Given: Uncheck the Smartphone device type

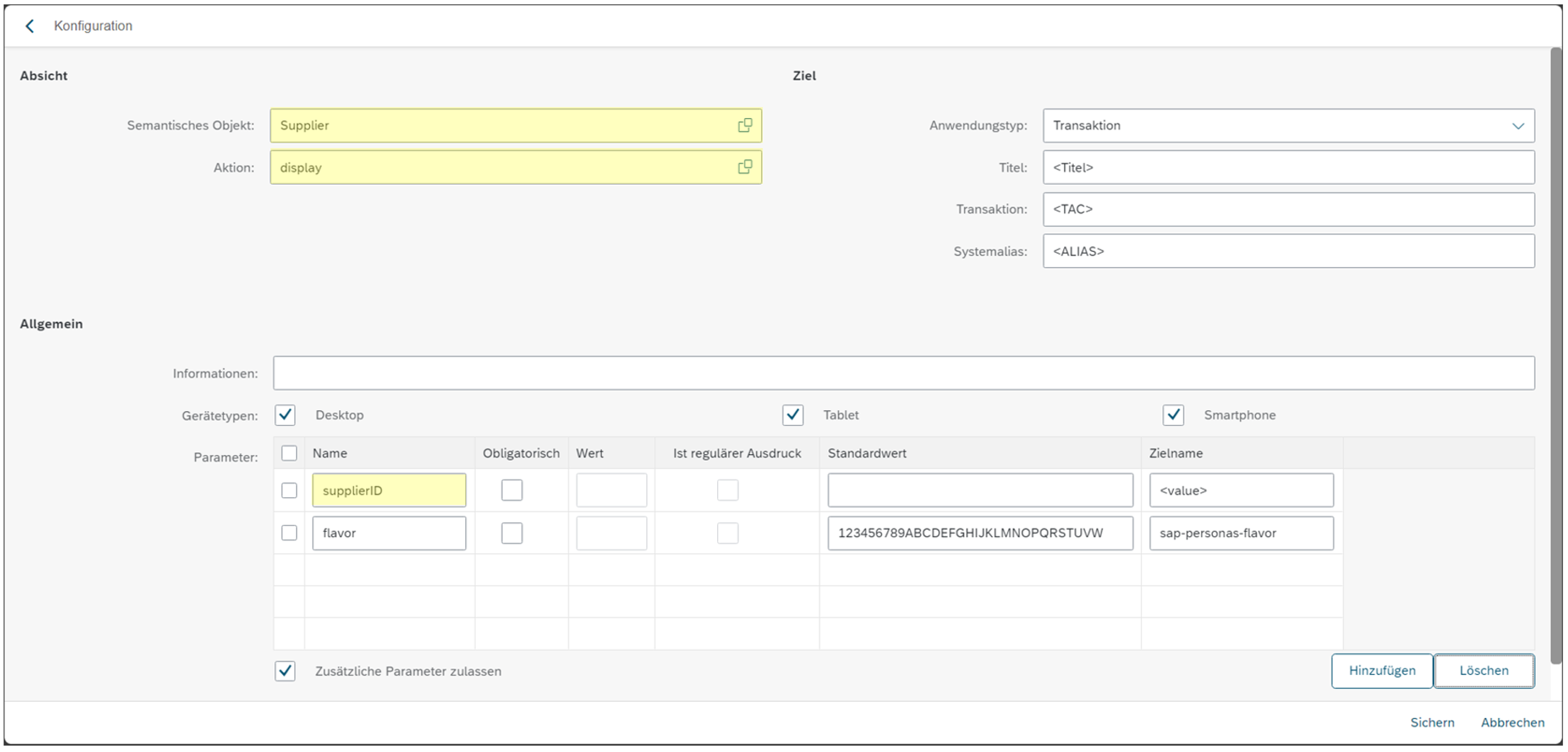Looking at the screenshot, I should click(1173, 415).
